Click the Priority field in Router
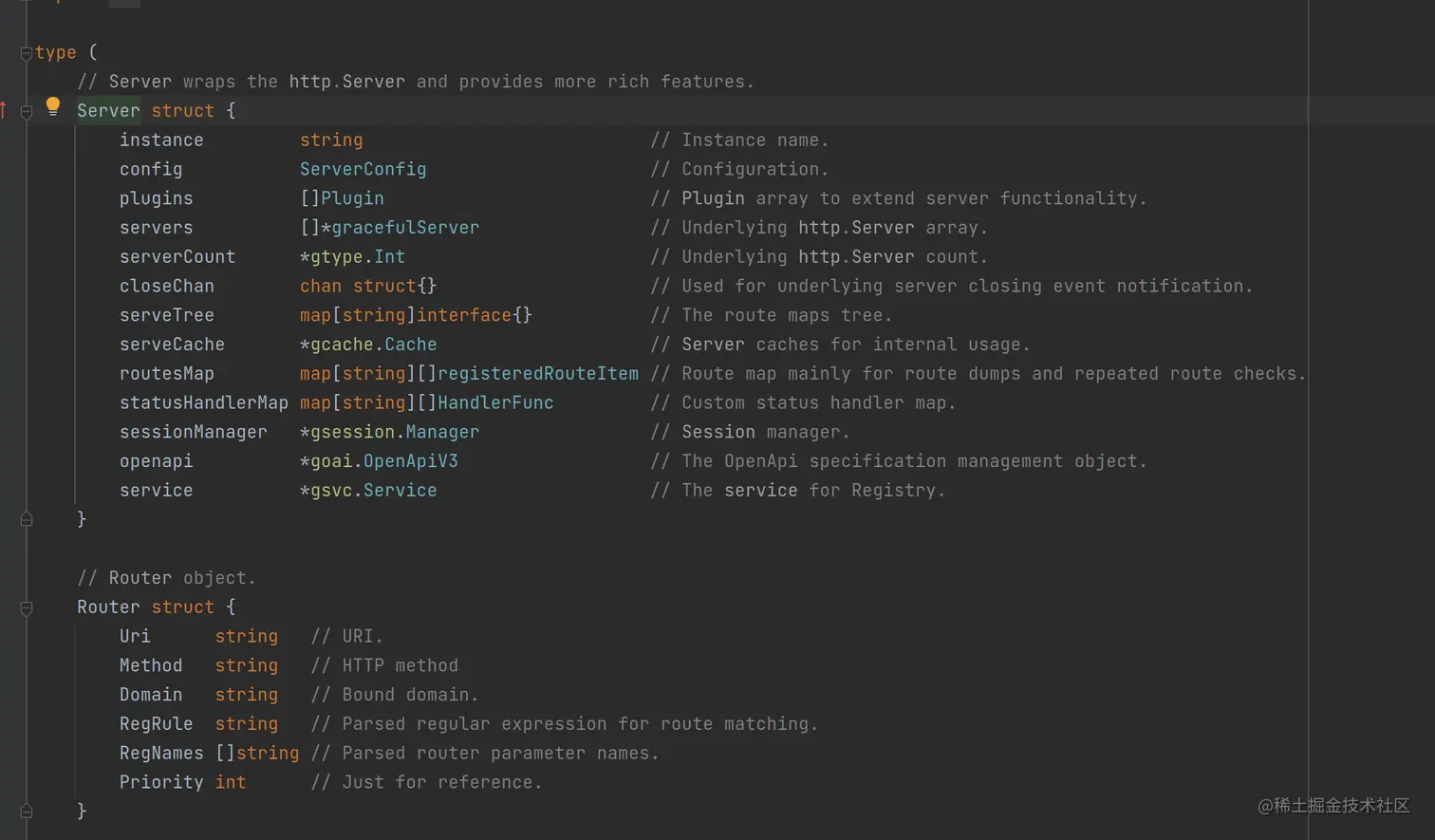This screenshot has width=1435, height=840. coord(161,783)
